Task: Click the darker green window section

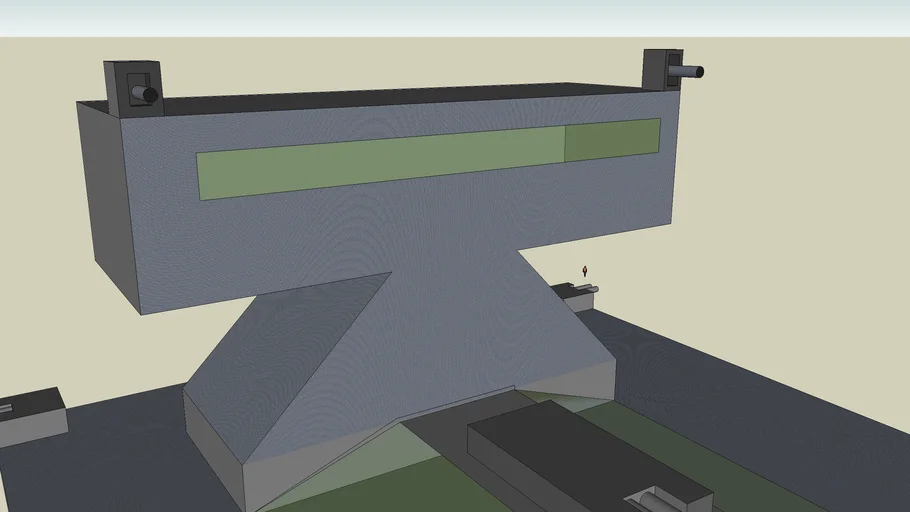Action: tap(612, 138)
